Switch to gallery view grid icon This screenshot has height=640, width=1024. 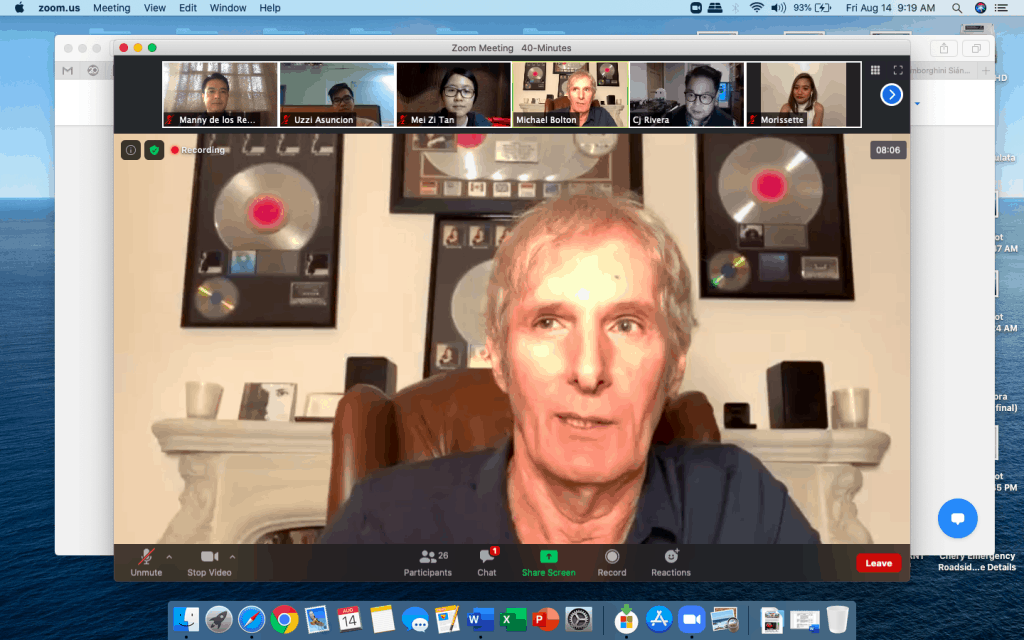tap(875, 70)
